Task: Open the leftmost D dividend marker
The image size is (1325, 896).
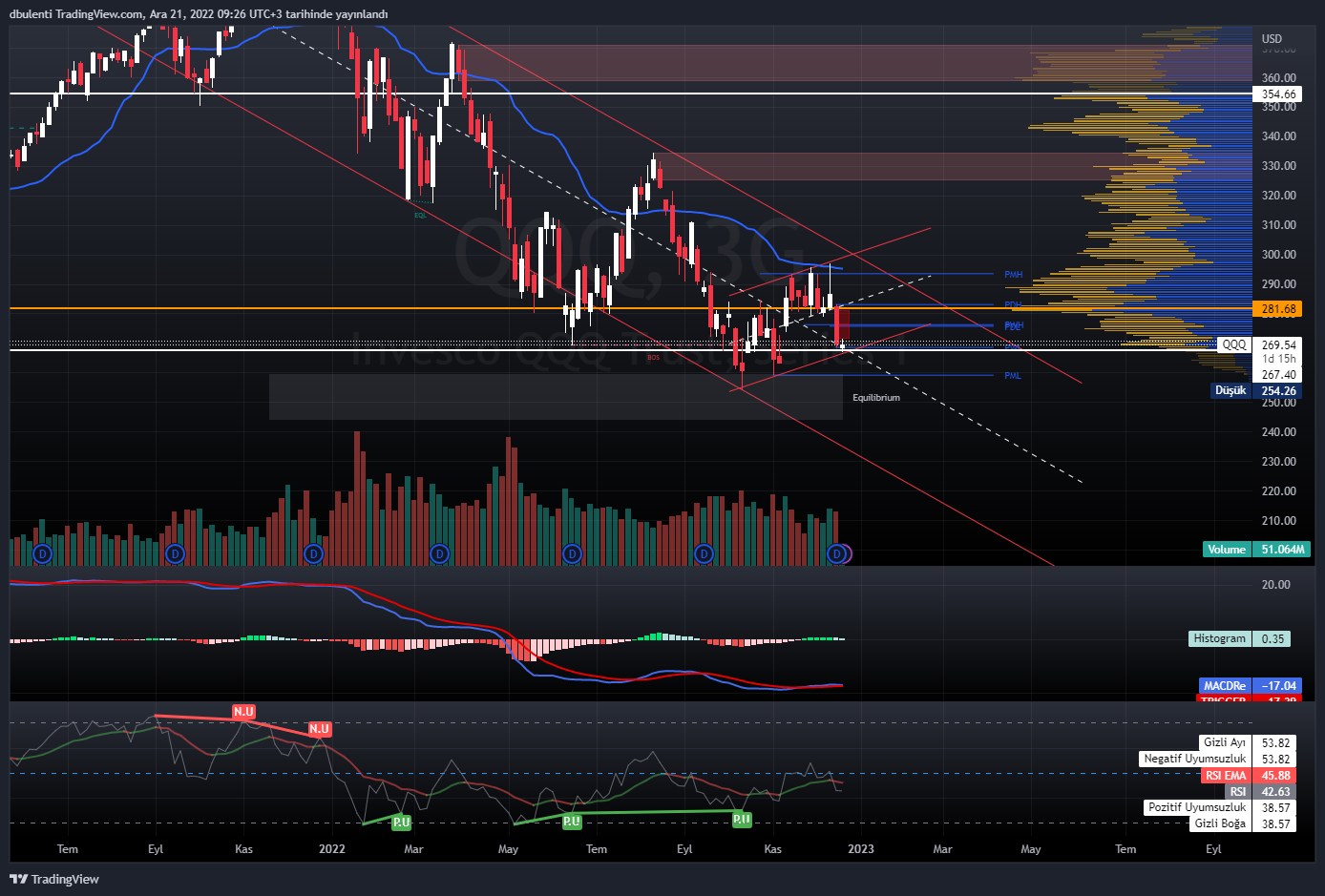Action: [42, 553]
